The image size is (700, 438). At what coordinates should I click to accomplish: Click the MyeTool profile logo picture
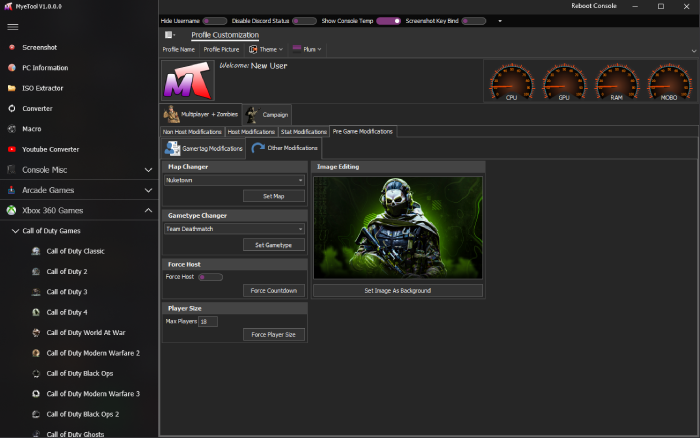188,81
